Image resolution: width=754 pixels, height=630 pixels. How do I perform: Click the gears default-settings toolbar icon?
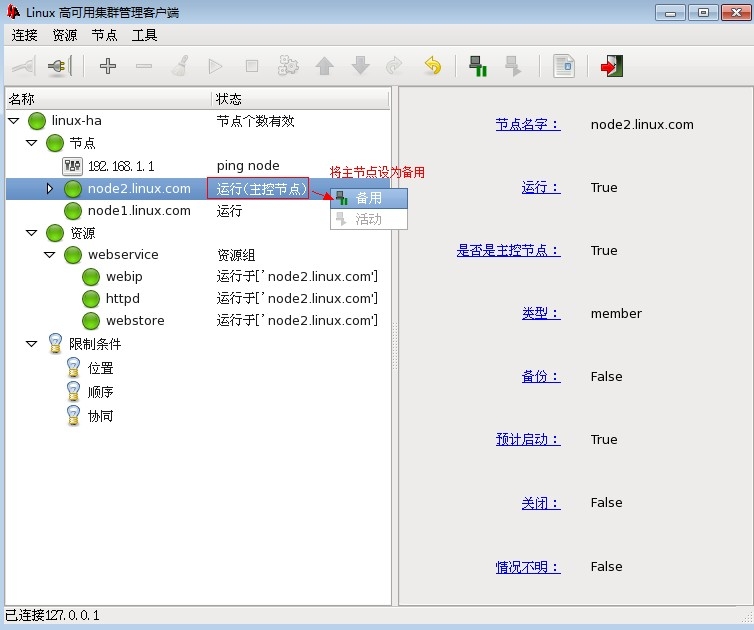click(288, 66)
